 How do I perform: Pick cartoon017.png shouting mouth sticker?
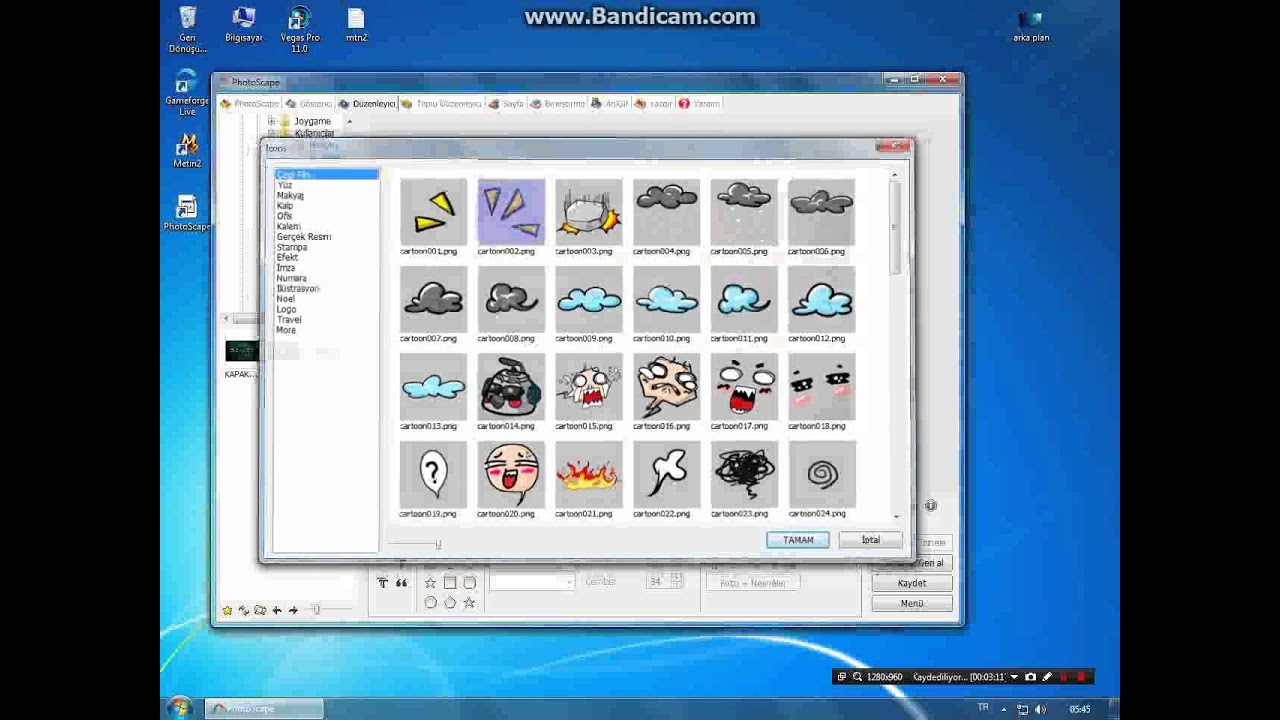[744, 387]
